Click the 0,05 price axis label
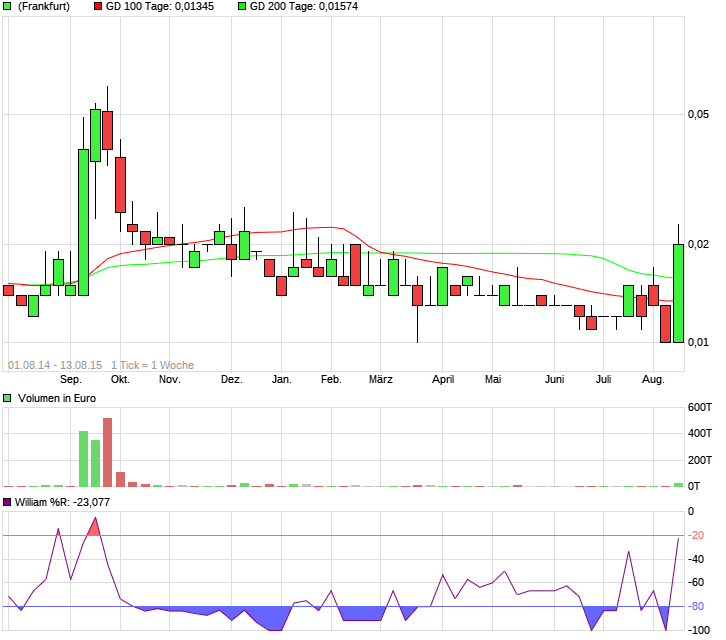726x640 pixels. coord(698,114)
